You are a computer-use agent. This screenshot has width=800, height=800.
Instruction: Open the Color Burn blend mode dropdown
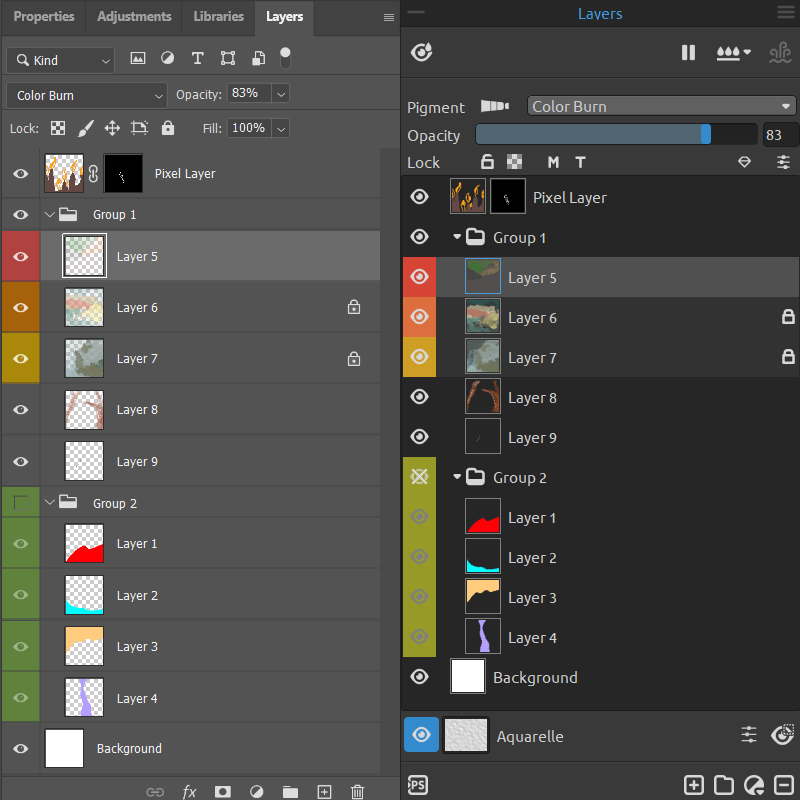pos(85,95)
